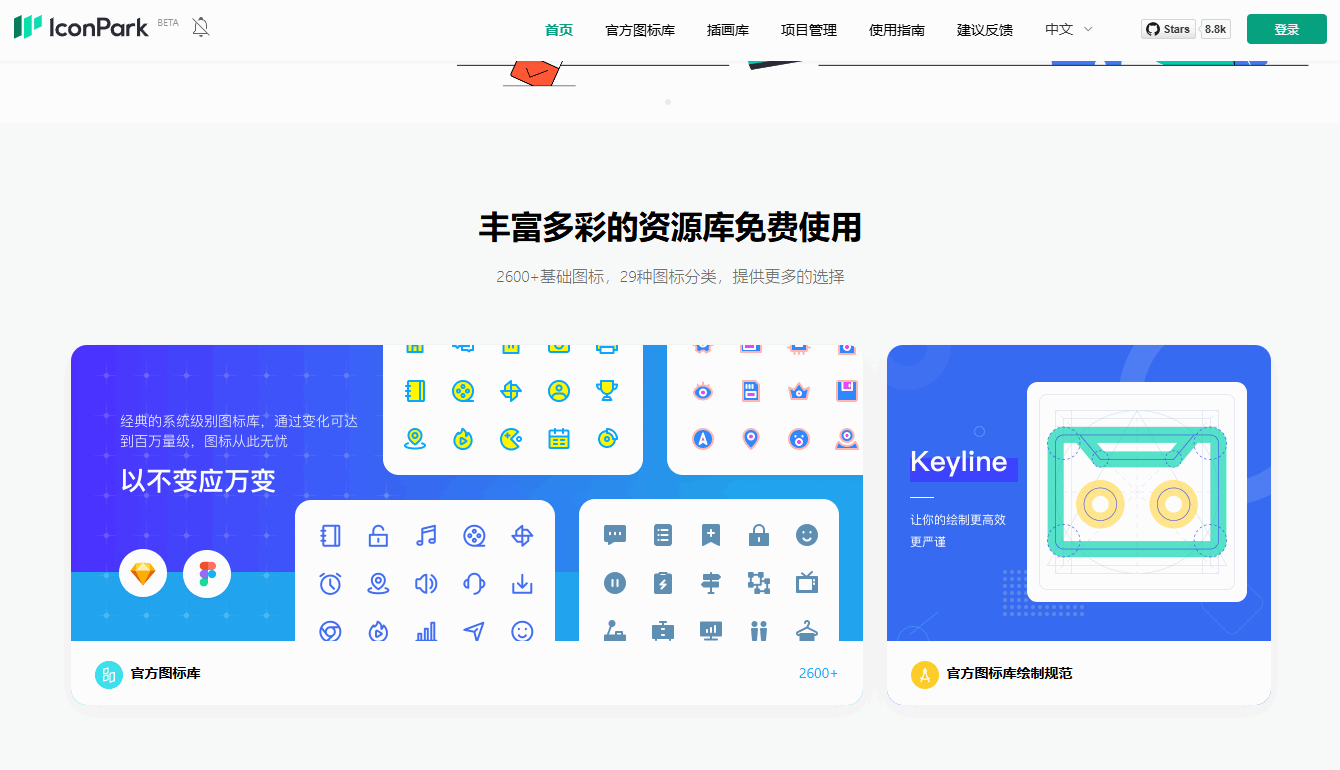
Task: Click the green 登录 button
Action: click(1286, 30)
